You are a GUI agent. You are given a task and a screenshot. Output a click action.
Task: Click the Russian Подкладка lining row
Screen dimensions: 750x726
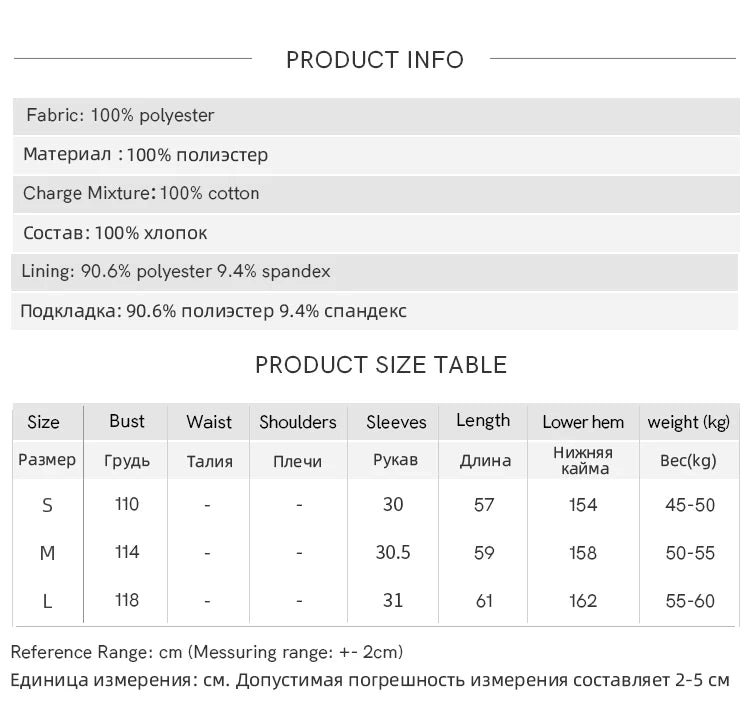375,311
